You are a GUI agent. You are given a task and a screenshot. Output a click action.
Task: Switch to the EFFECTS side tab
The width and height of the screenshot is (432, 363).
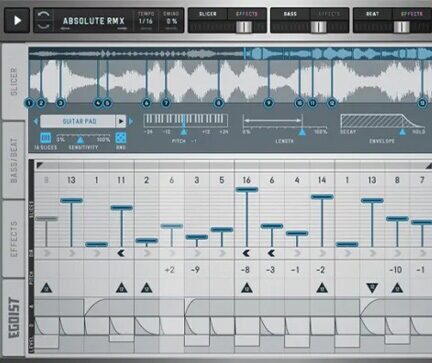pos(14,239)
